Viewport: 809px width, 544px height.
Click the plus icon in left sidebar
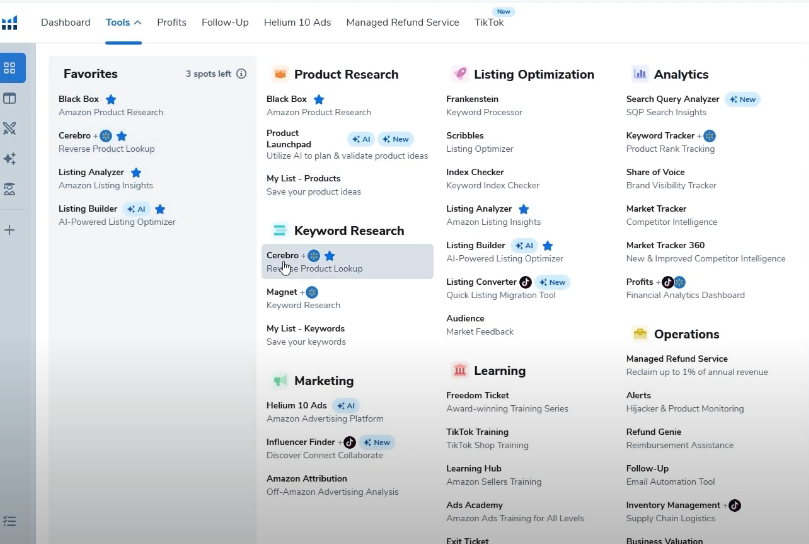10,230
